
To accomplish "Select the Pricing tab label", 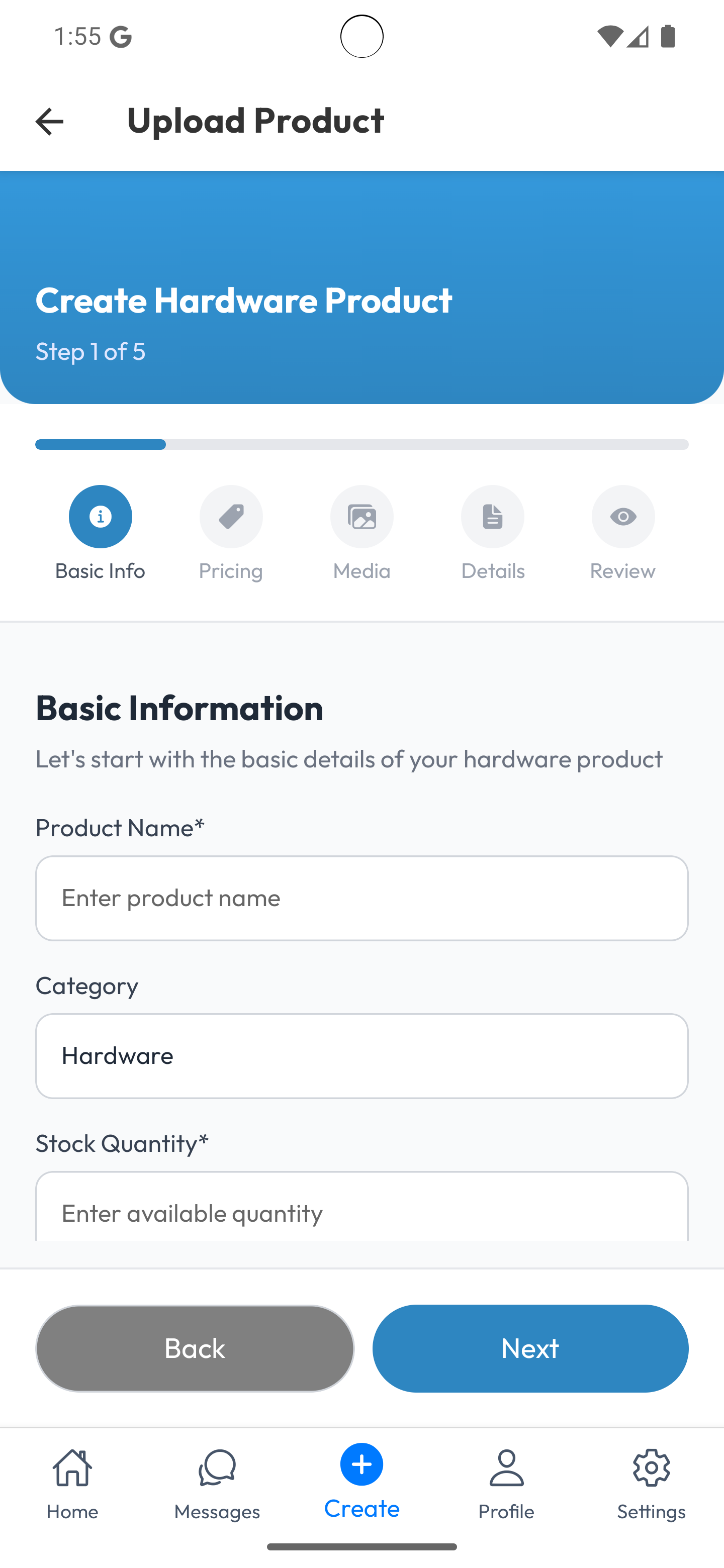I will point(231,571).
